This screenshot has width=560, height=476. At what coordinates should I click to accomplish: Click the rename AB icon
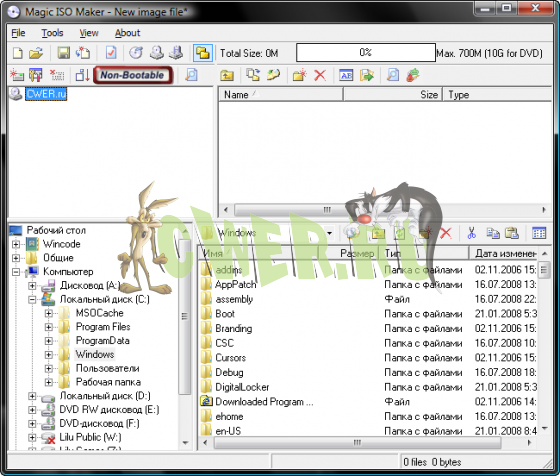coord(346,75)
